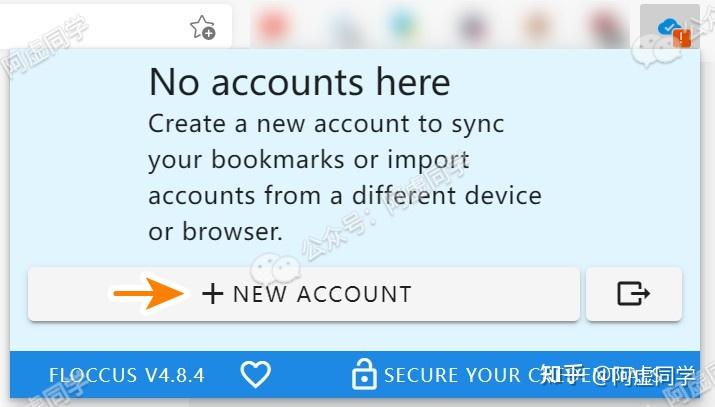Click the orange arrow pointing to New Account
This screenshot has height=407, width=715.
pos(148,294)
